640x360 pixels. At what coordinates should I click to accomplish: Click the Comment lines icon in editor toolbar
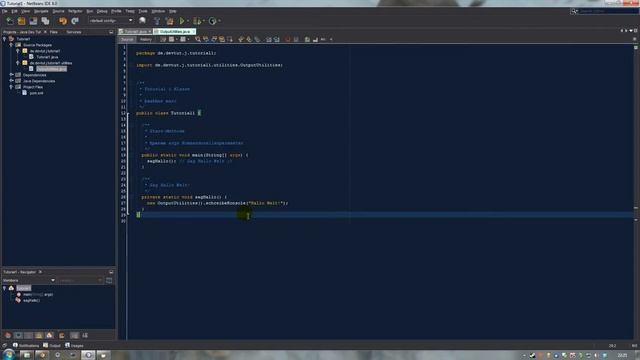(307, 40)
